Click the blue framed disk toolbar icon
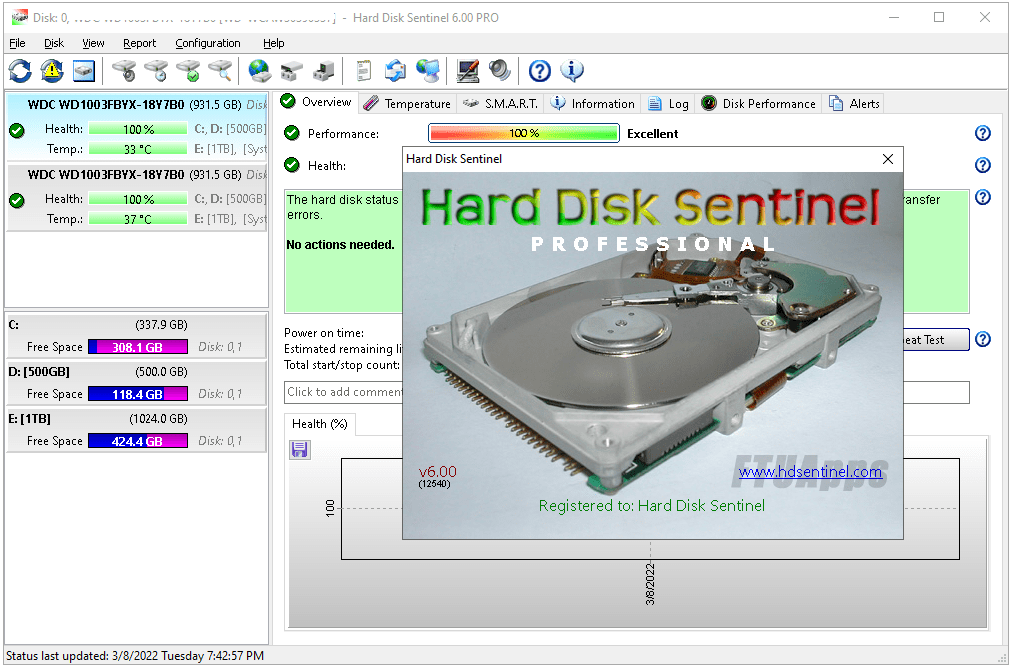This screenshot has width=1011, height=668. pyautogui.click(x=84, y=71)
